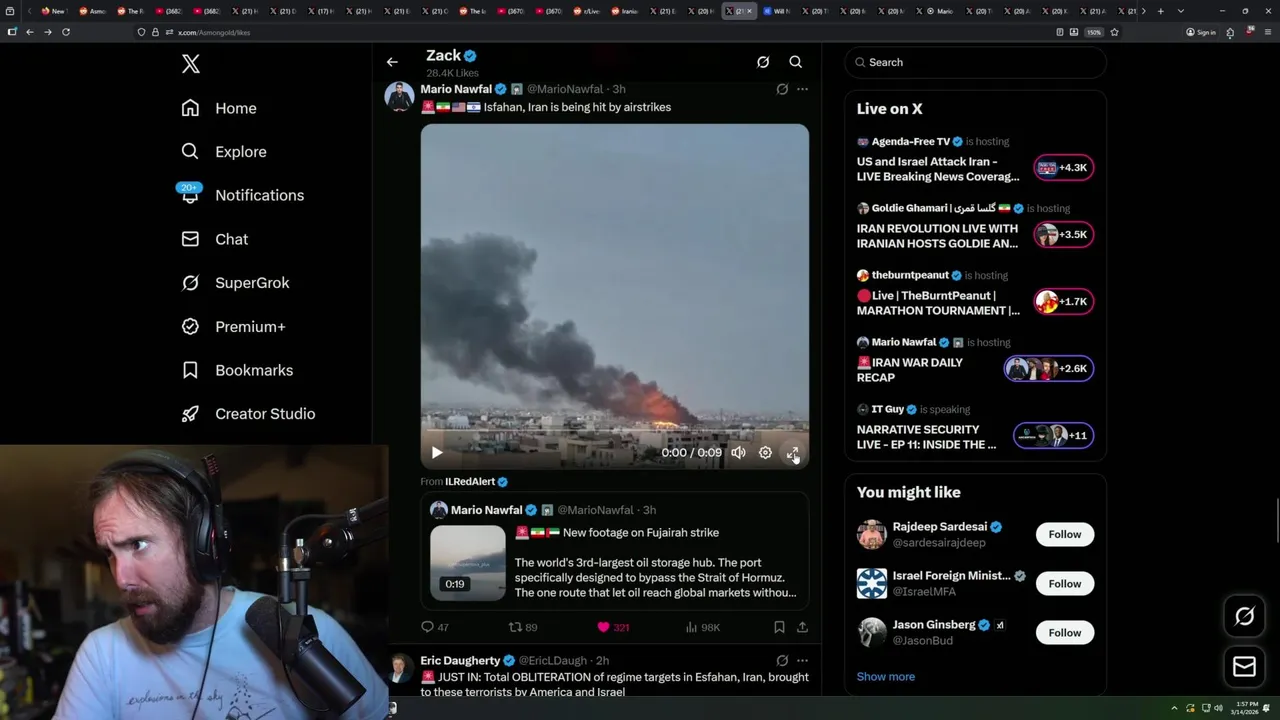This screenshot has width=1280, height=720.
Task: Open Rajdeep Sardesai's avatar
Action: coord(872,534)
